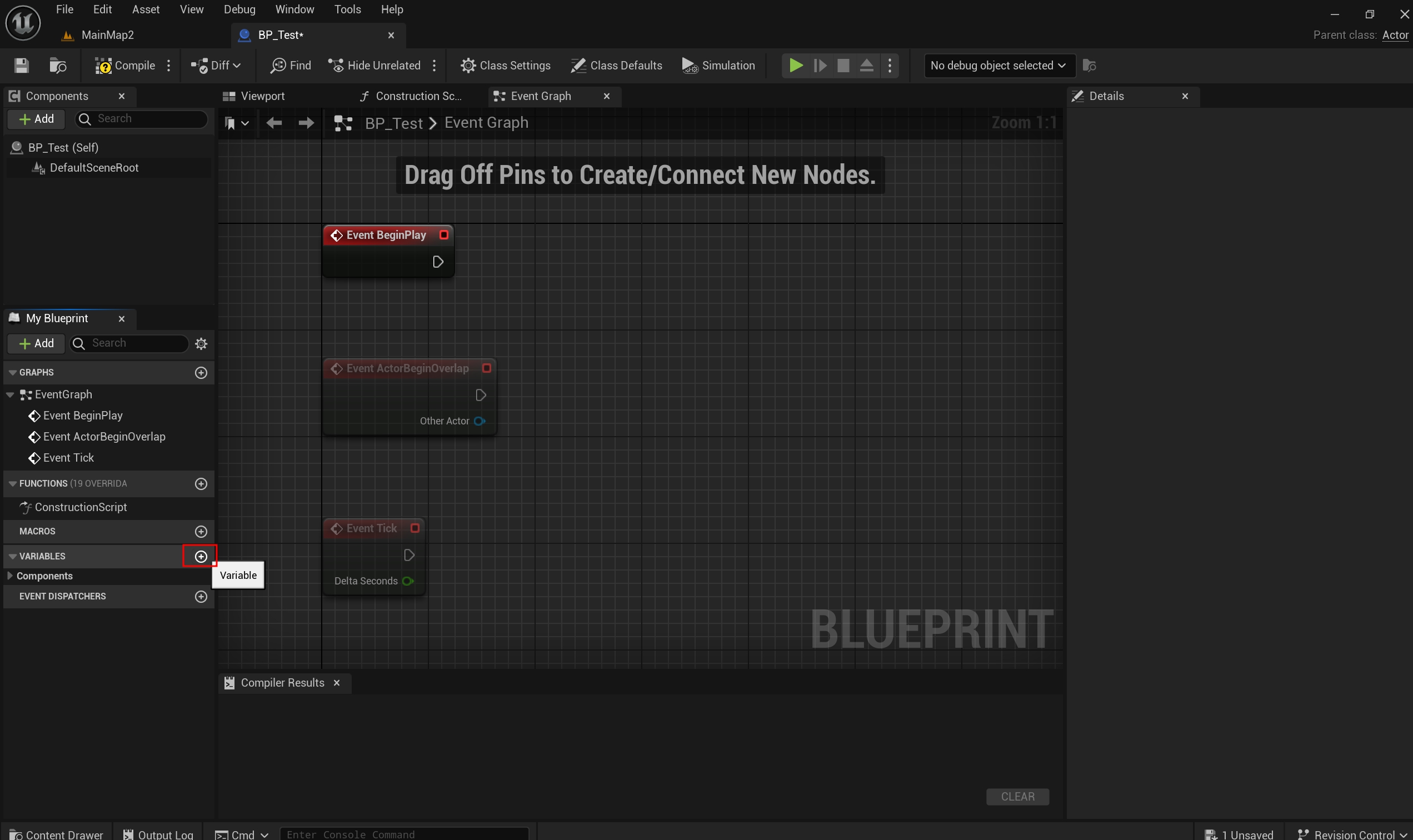Click the find debug object icon
The height and width of the screenshot is (840, 1413).
(x=1089, y=66)
